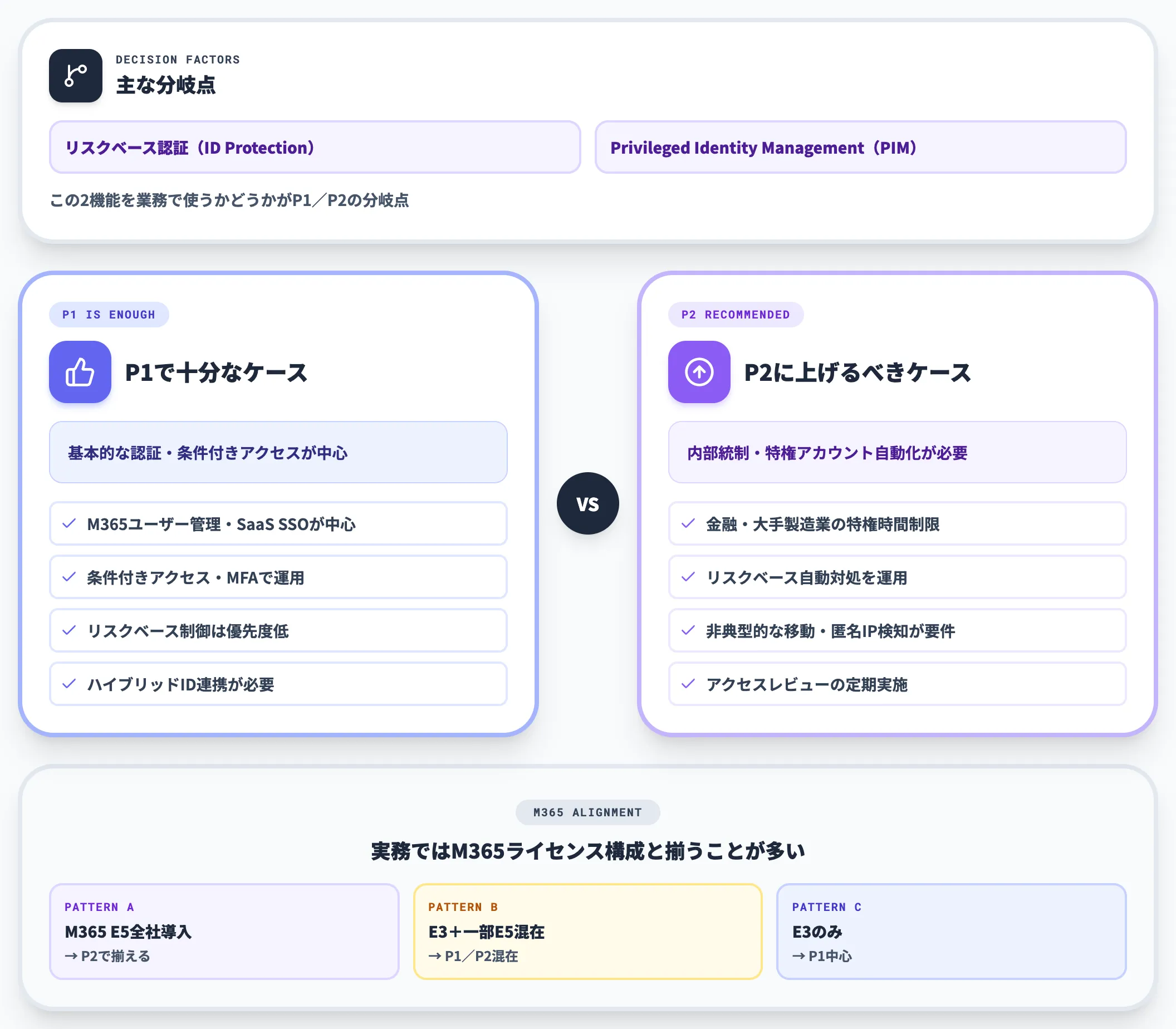Click the text ハイブリッドID連携が必要
The height and width of the screenshot is (1029, 1176).
point(180,684)
